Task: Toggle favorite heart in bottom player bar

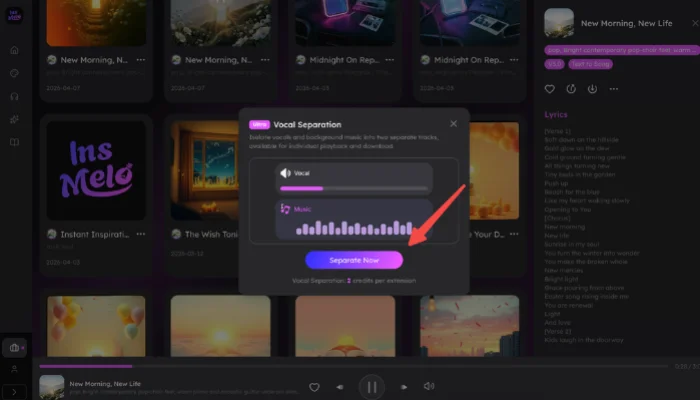Action: click(x=314, y=386)
